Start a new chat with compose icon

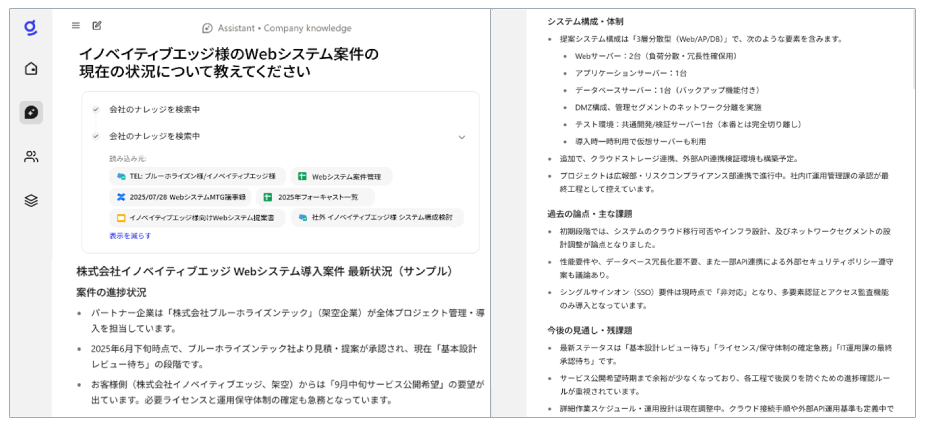pos(97,26)
